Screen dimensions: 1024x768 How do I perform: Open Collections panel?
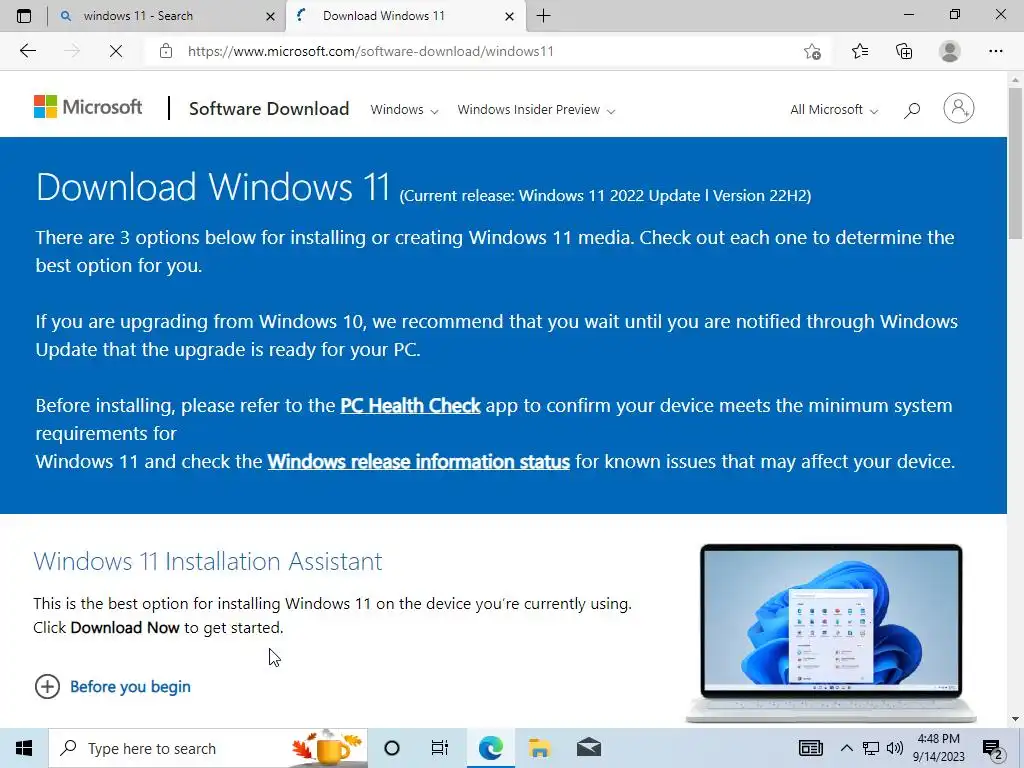(x=904, y=51)
